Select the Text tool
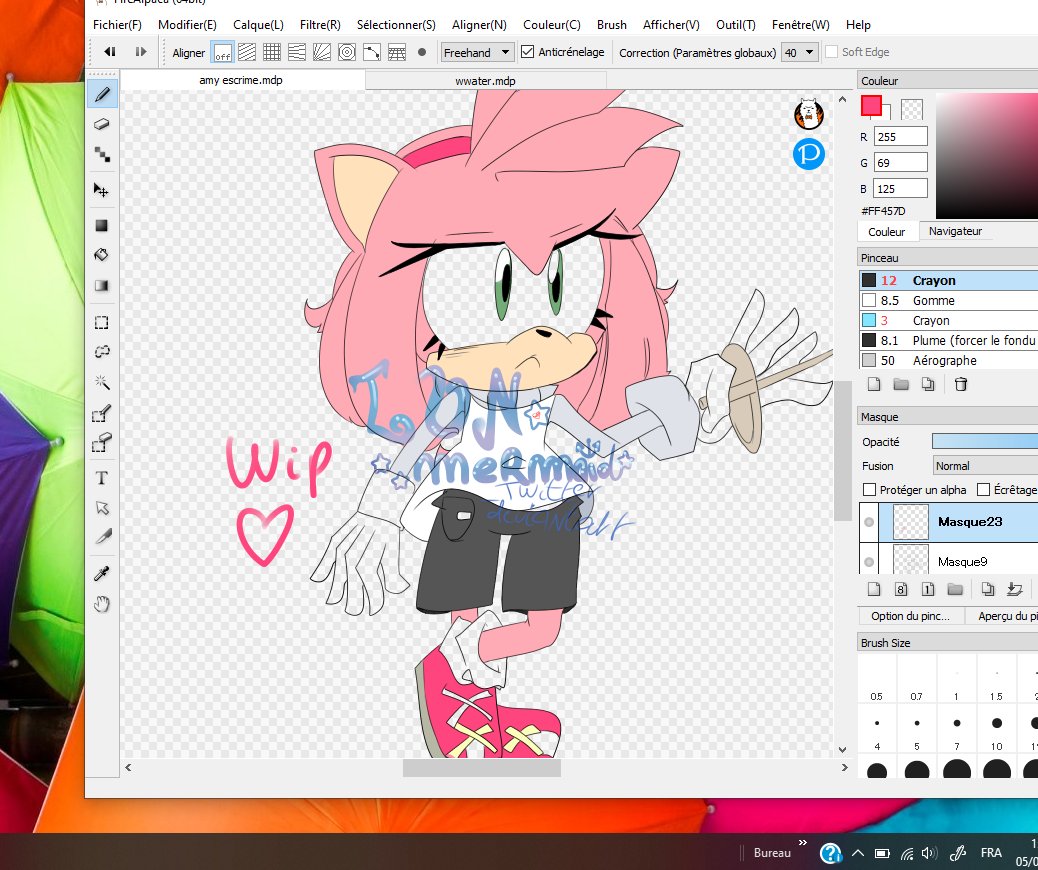 point(102,478)
